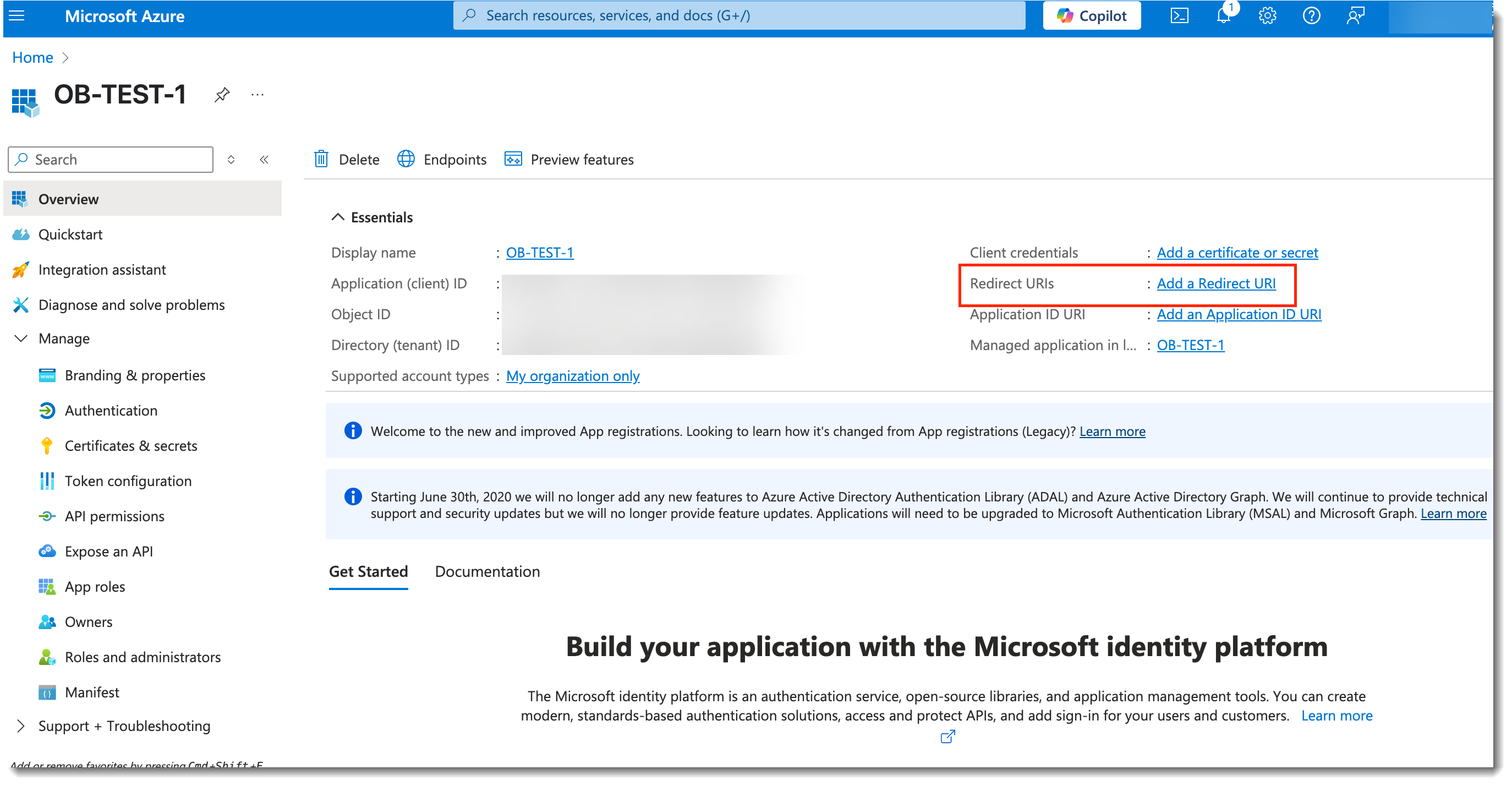Open Preview features in the toolbar
1512x786 pixels.
tap(569, 160)
